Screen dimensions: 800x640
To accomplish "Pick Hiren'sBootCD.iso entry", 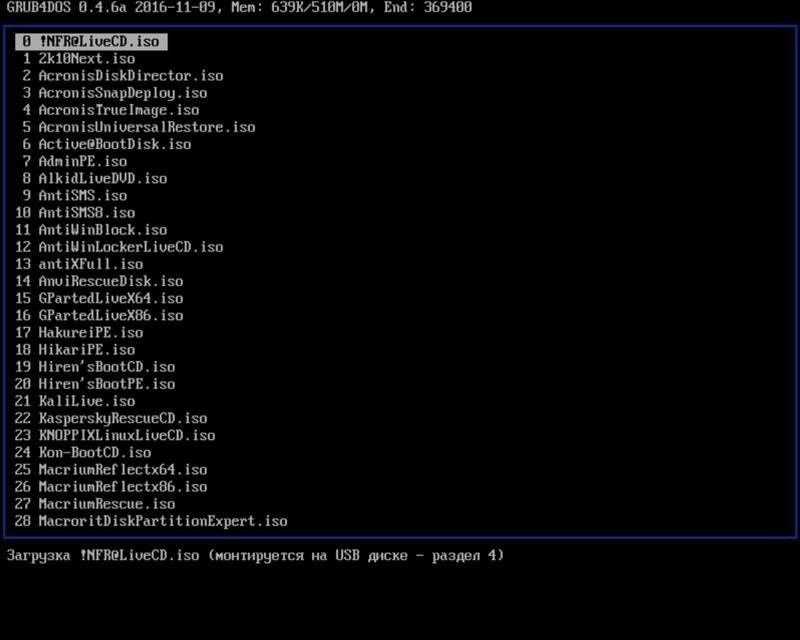I will (95, 367).
